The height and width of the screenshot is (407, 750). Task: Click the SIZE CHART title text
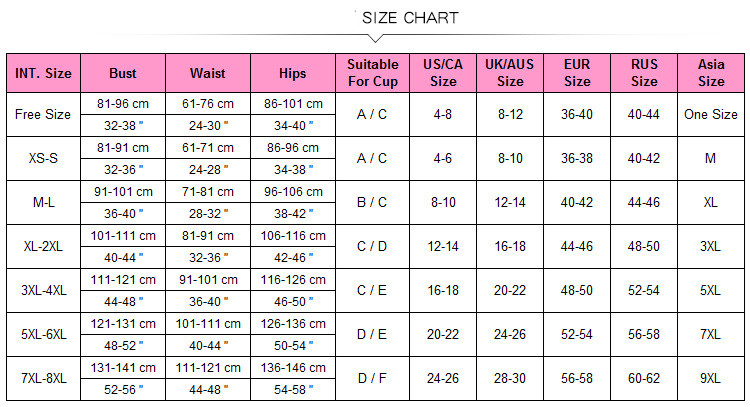click(x=410, y=18)
